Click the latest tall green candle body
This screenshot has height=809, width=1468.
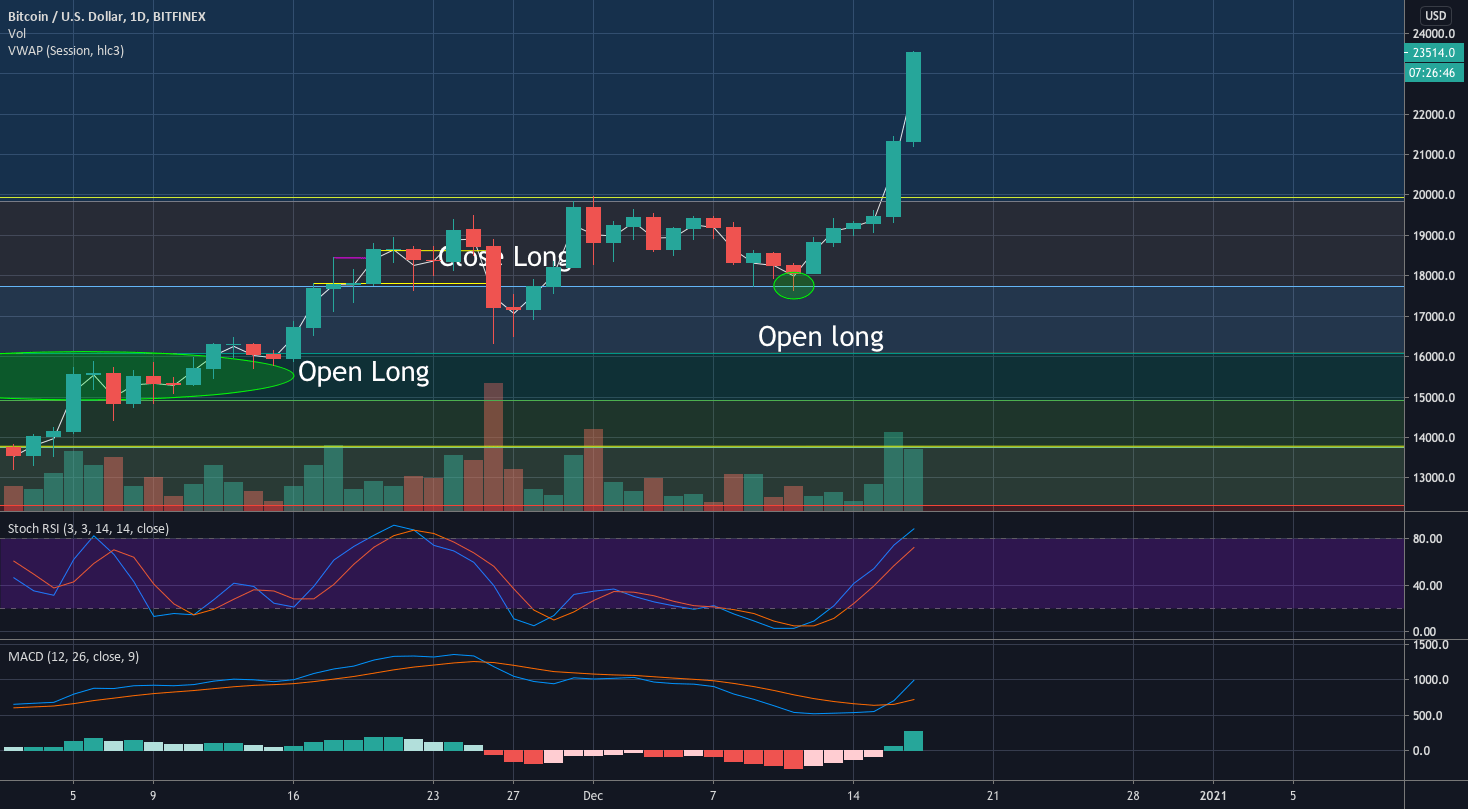click(x=913, y=97)
